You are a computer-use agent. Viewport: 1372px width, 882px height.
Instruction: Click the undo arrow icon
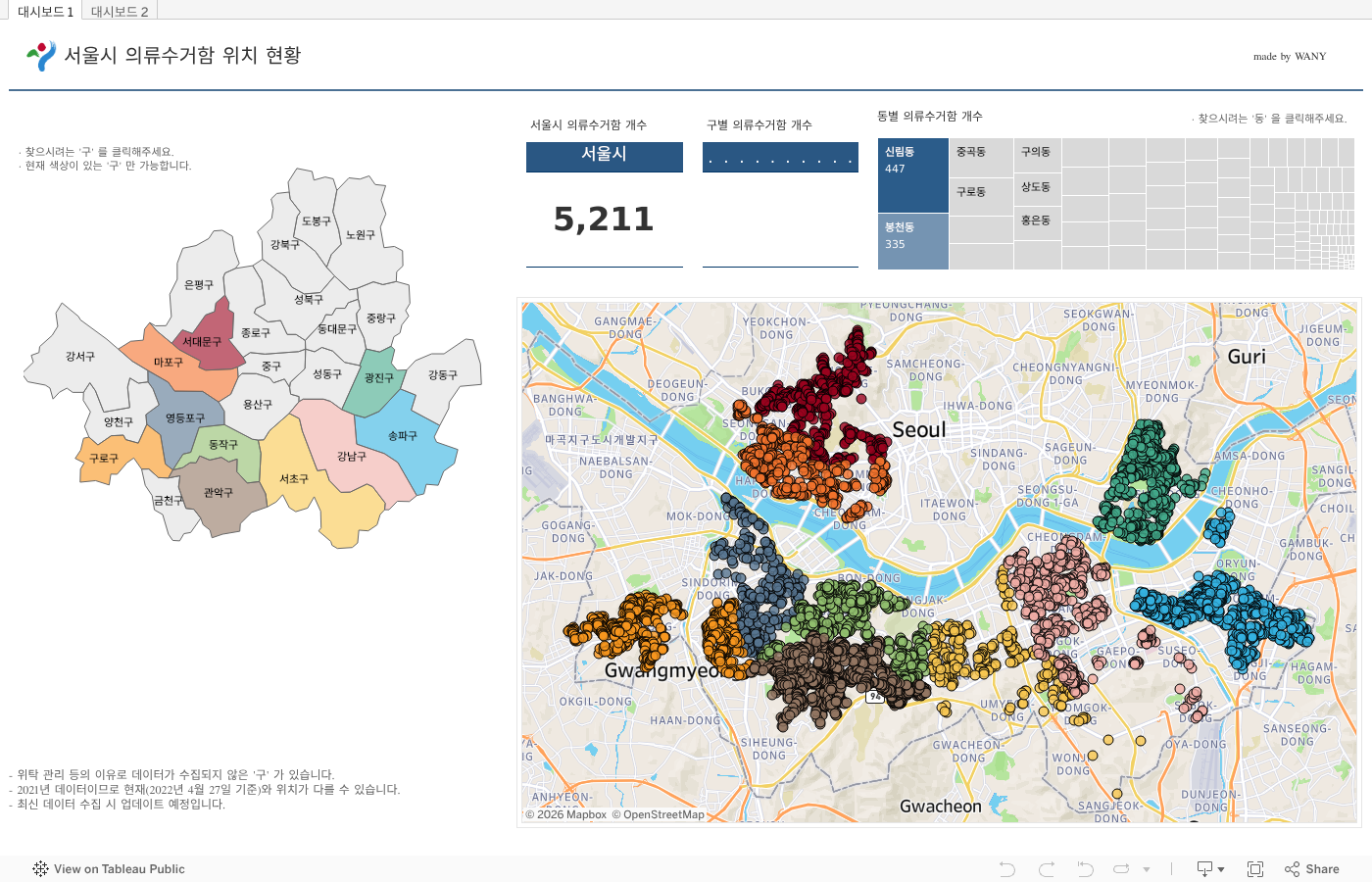(1006, 869)
